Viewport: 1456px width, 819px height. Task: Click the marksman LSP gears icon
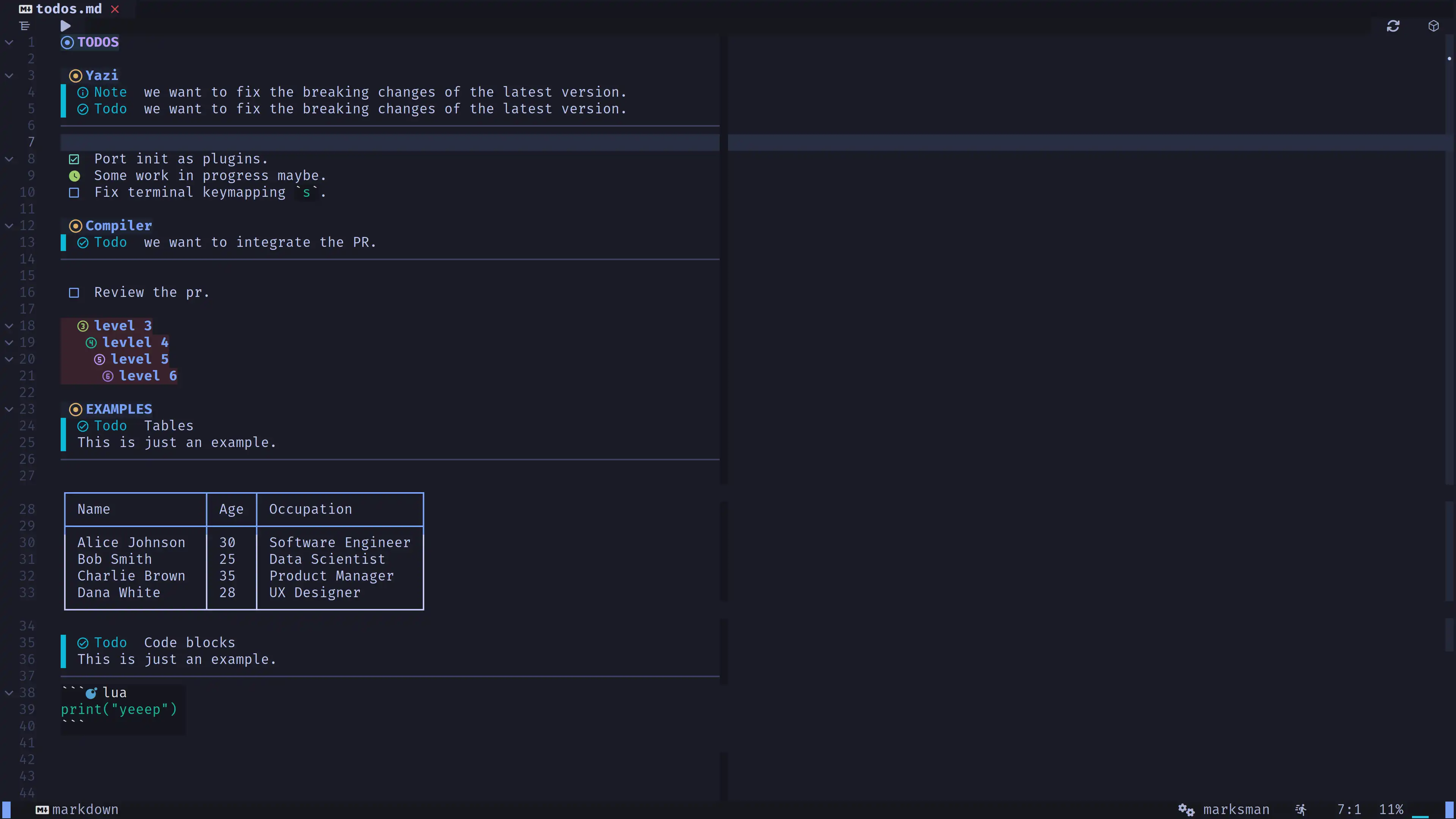(1186, 810)
